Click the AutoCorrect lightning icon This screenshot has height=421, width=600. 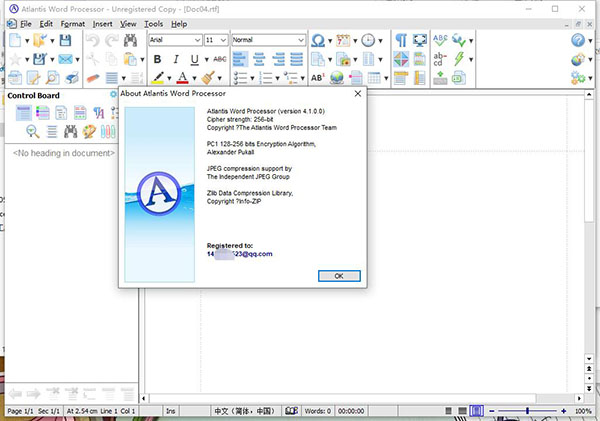459,59
